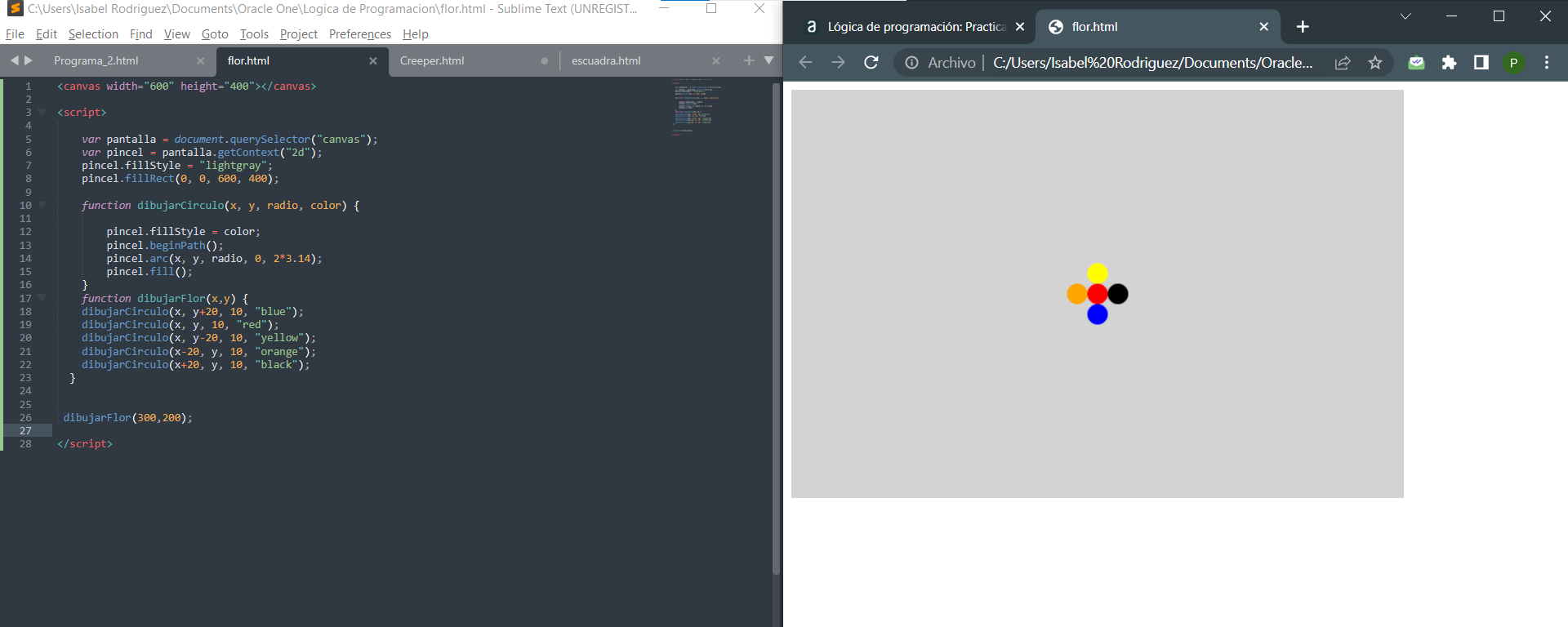Viewport: 1568px width, 627px height.
Task: Click the blue circle on the canvas
Action: 1098,314
